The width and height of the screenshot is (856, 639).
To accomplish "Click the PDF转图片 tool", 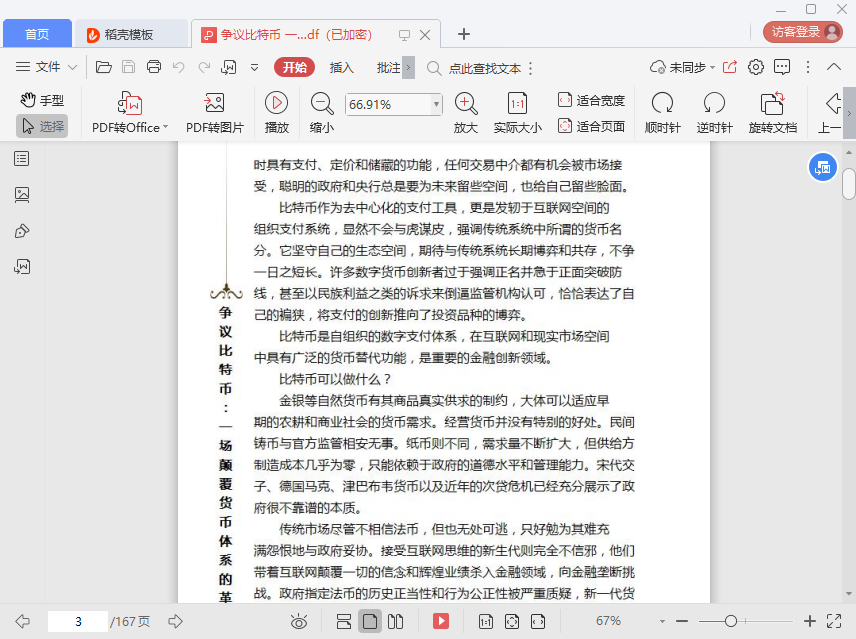I will [x=214, y=103].
